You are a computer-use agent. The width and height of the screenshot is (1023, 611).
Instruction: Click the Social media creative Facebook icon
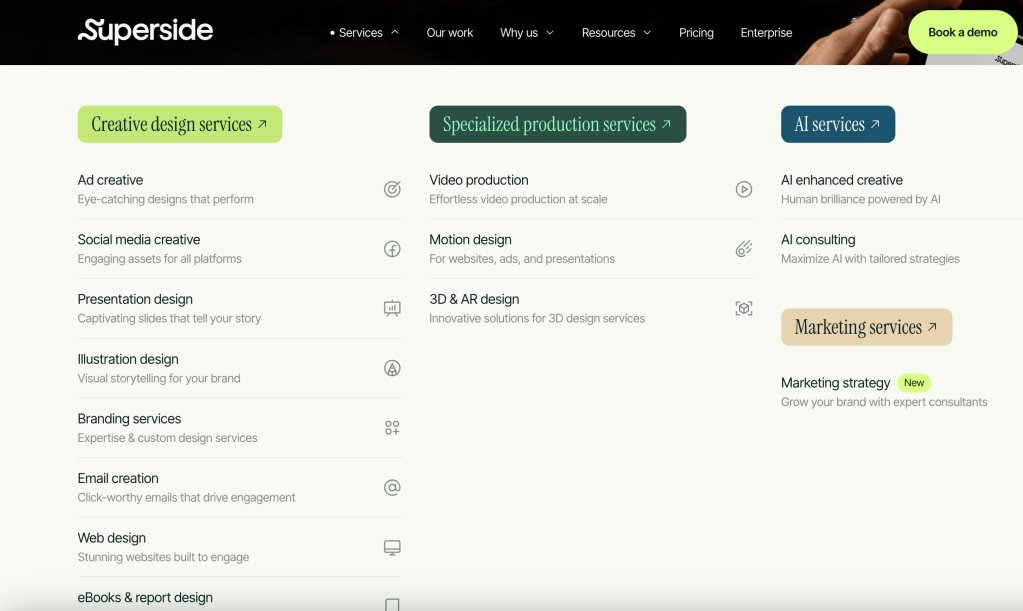coord(392,249)
